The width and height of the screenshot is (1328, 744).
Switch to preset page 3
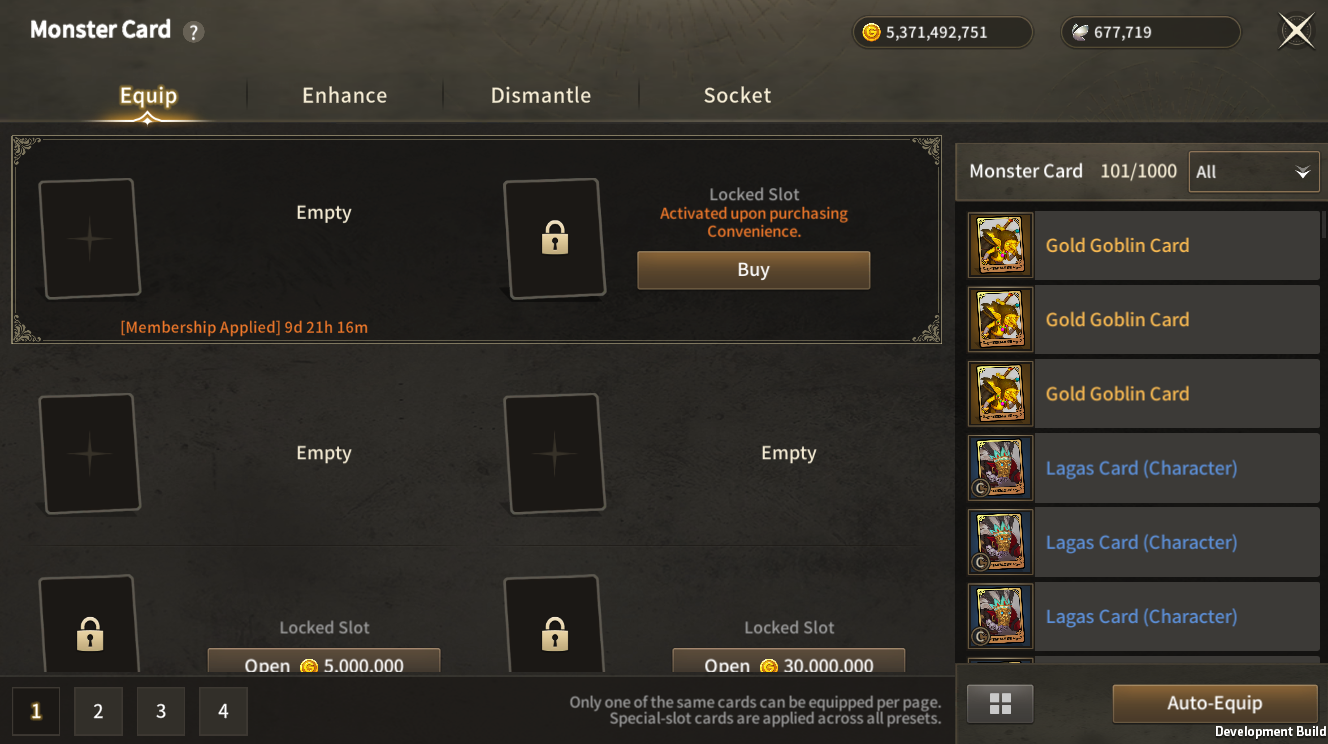coord(161,711)
